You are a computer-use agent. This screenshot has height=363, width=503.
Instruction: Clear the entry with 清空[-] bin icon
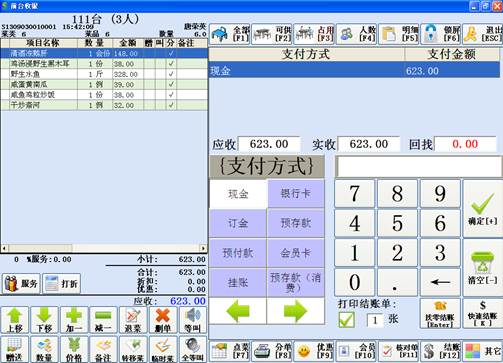point(483,267)
